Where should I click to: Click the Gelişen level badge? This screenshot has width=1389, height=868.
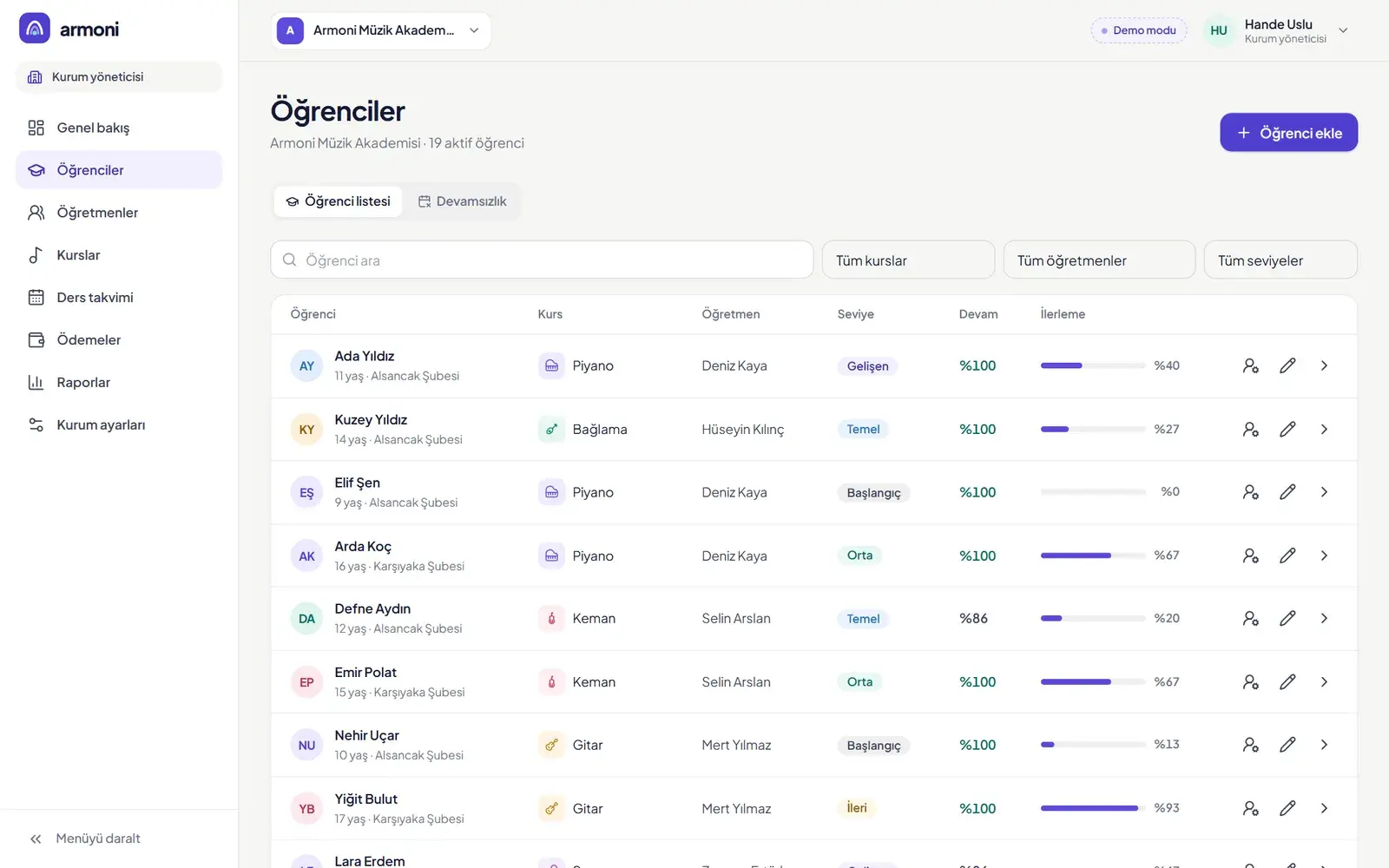(867, 366)
